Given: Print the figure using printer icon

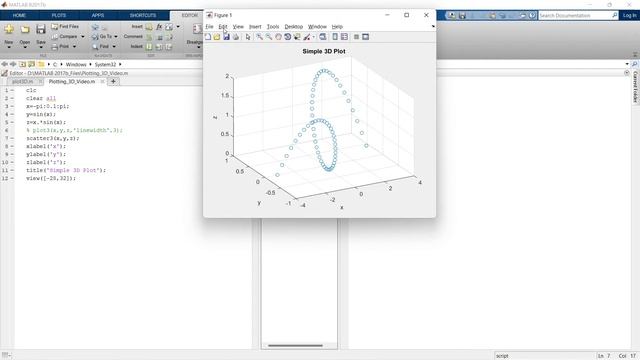Looking at the screenshot, I should [x=236, y=37].
